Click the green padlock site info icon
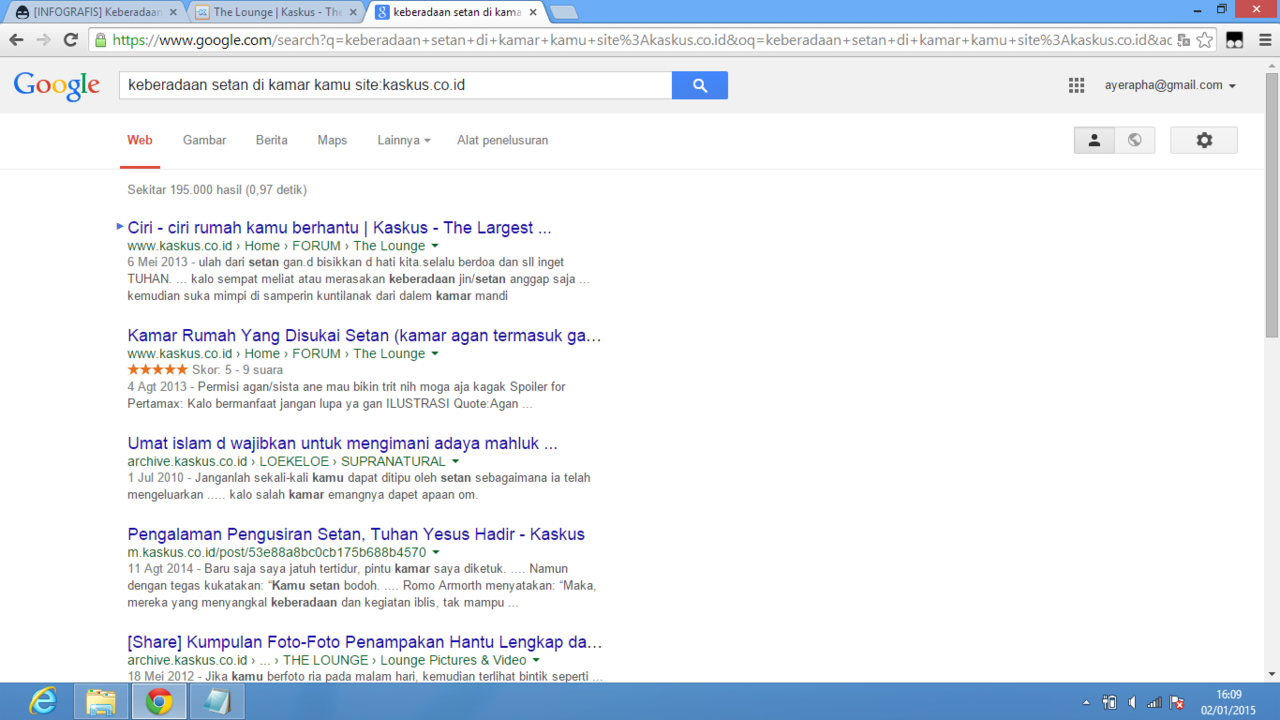Image resolution: width=1280 pixels, height=720 pixels. (x=101, y=40)
